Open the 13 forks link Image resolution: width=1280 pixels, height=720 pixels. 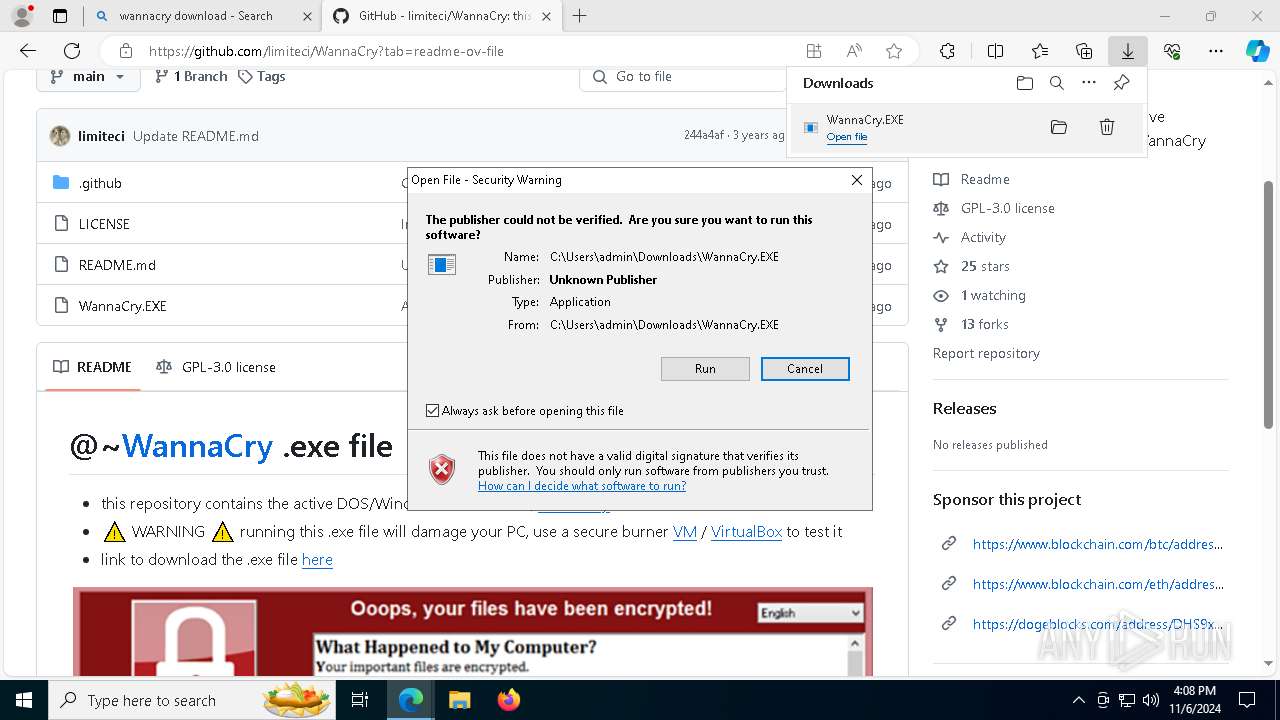point(971,324)
